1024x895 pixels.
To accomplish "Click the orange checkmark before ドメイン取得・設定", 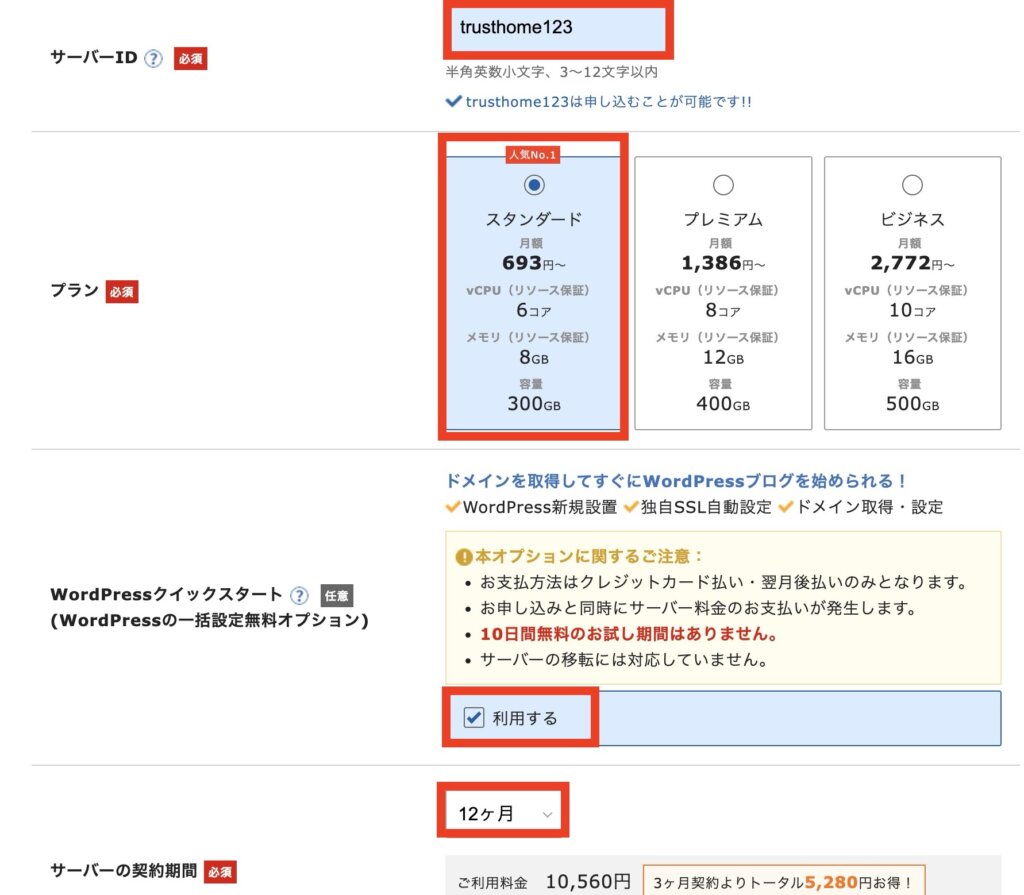I will [x=786, y=507].
